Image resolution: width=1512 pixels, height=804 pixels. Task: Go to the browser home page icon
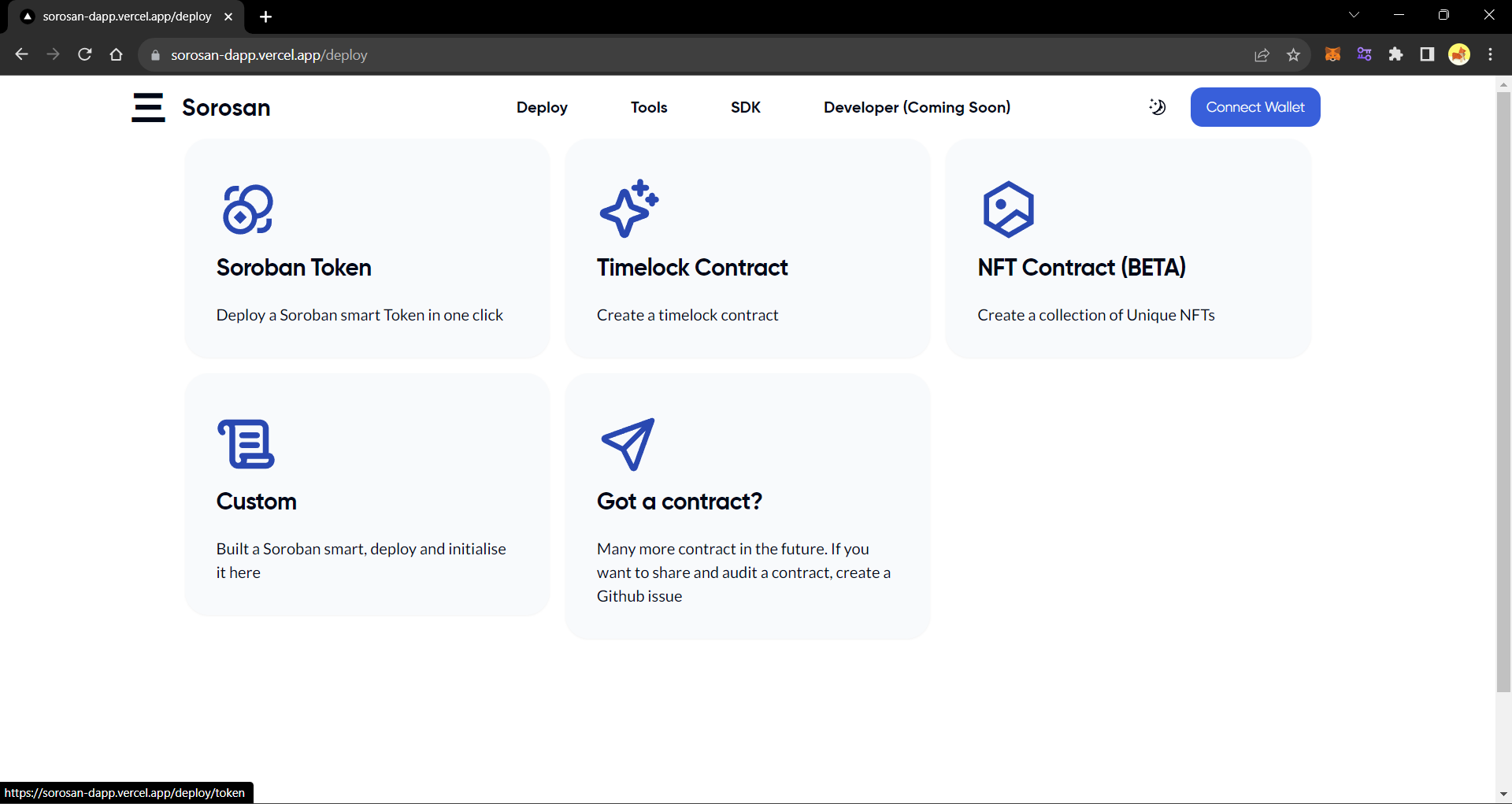coord(117,54)
